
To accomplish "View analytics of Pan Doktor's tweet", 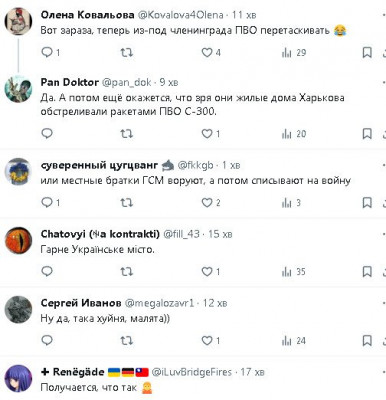I will tap(294, 134).
